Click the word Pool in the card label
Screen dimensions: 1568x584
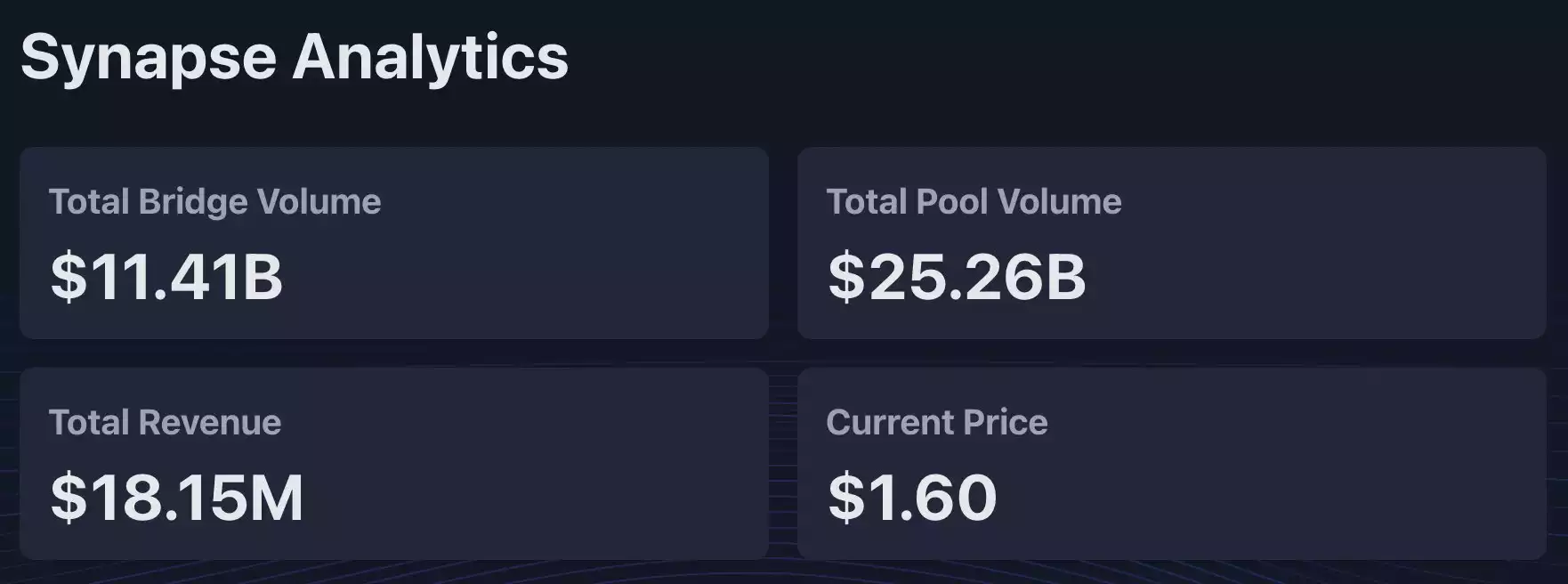pos(951,202)
